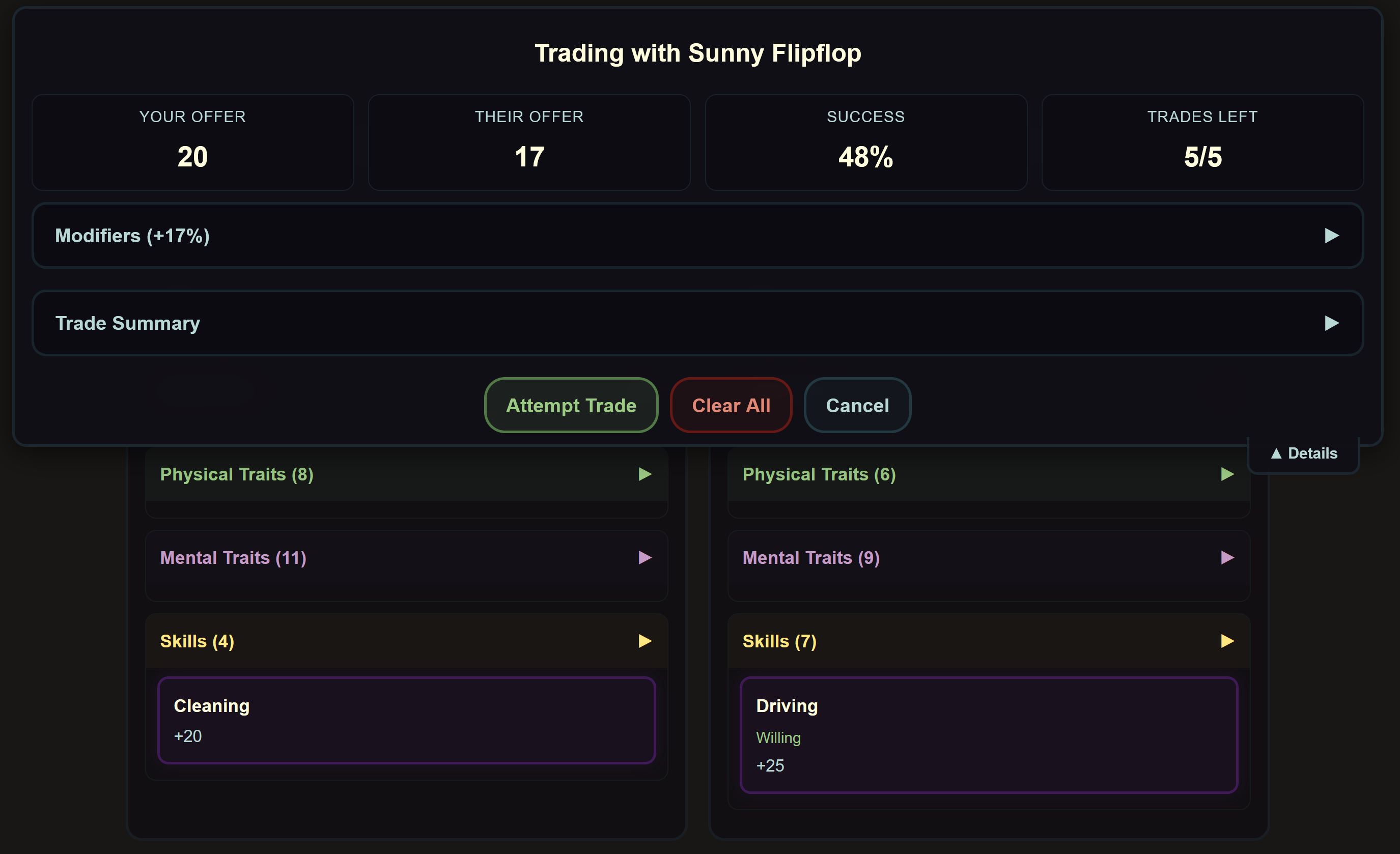The width and height of the screenshot is (1400, 854).
Task: Click the Your Offer stat box
Action: coord(192,142)
